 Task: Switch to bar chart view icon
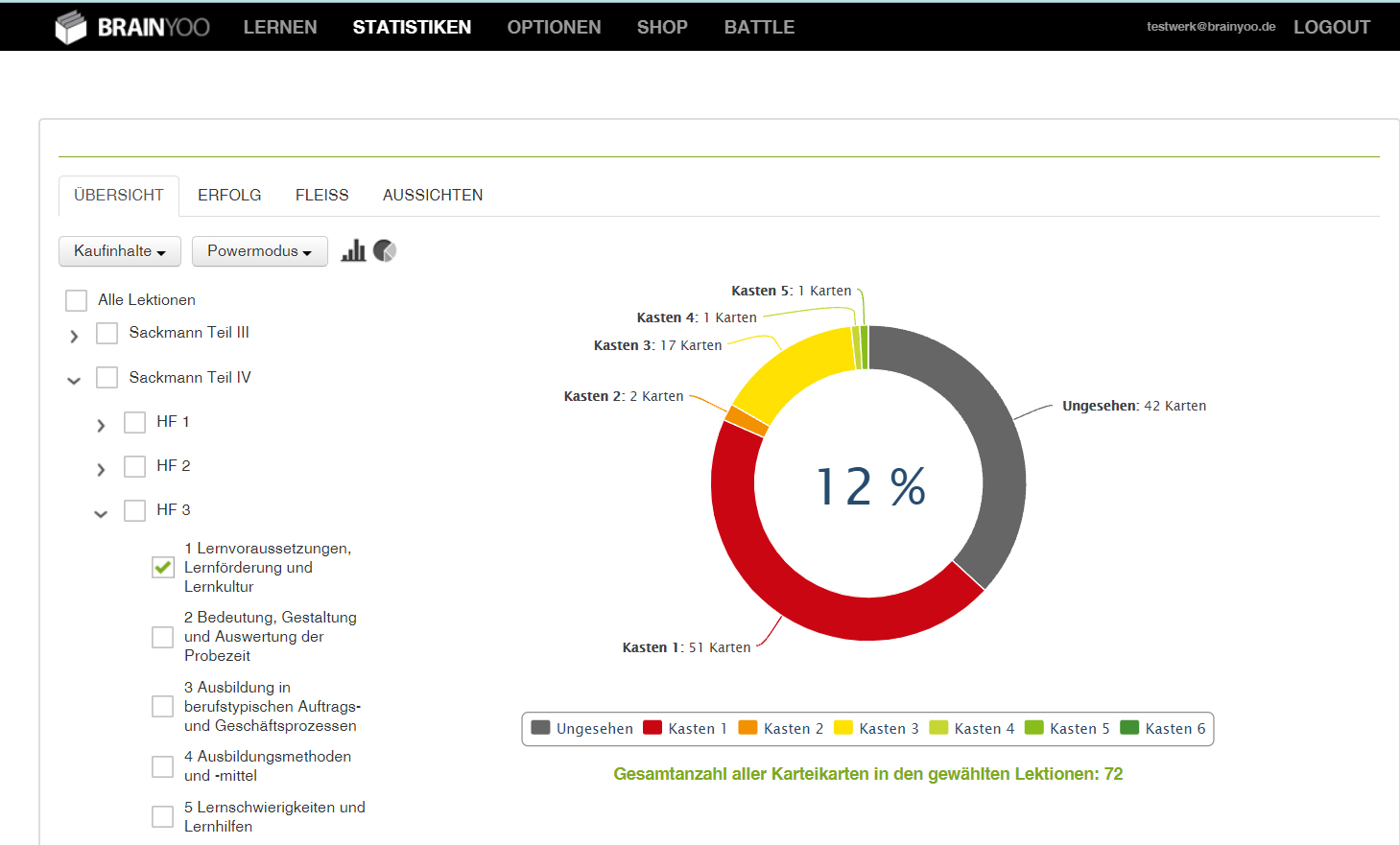click(x=353, y=250)
